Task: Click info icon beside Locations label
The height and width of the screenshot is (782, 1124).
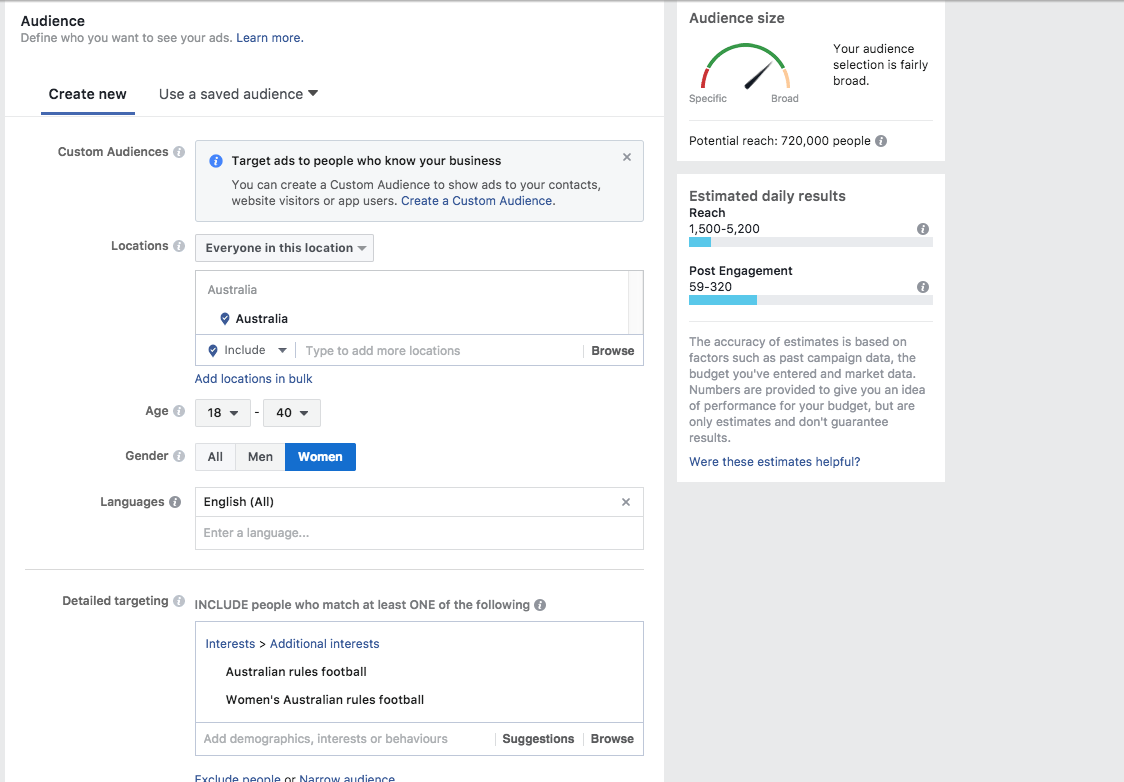Action: (179, 246)
